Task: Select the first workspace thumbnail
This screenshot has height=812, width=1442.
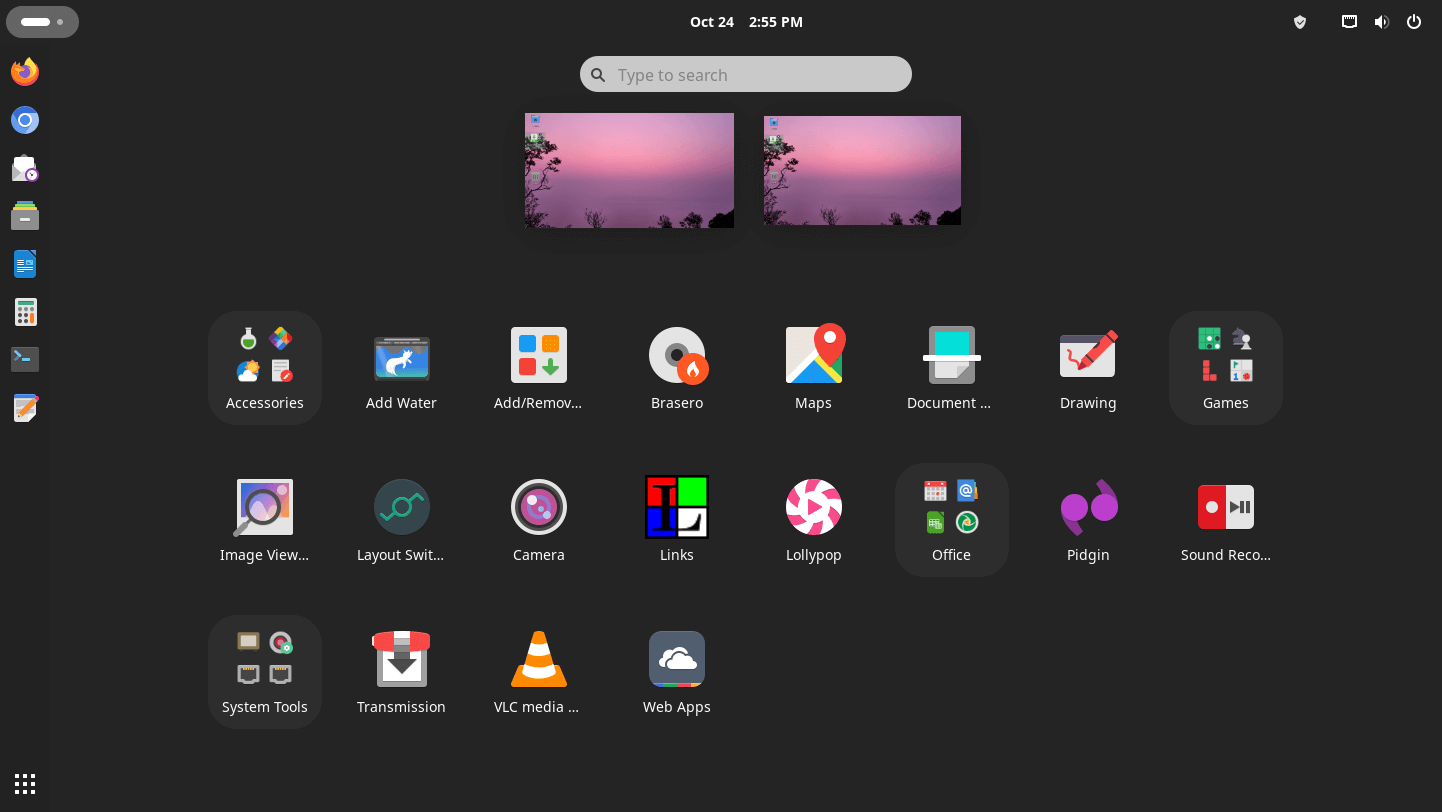Action: 629,171
